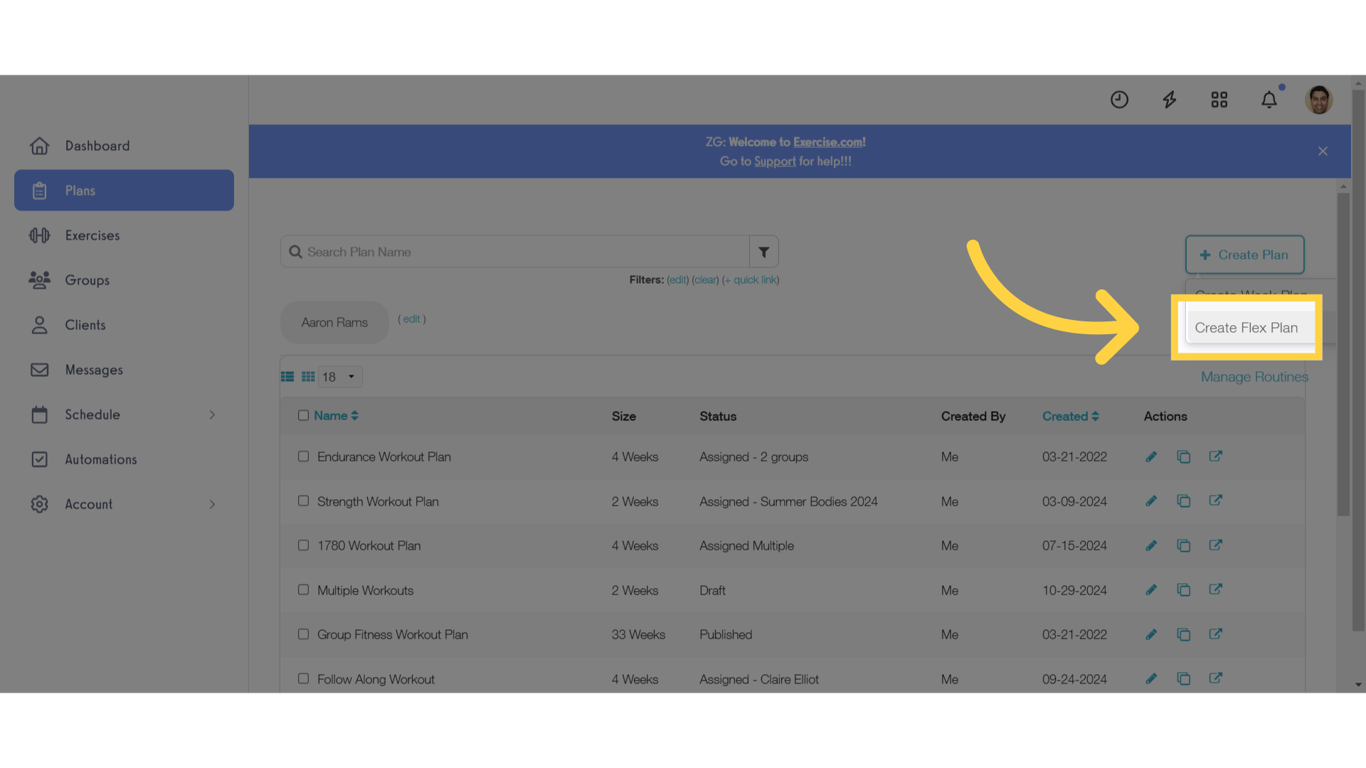Select Plans in the sidebar
The image size is (1366, 768).
124,190
